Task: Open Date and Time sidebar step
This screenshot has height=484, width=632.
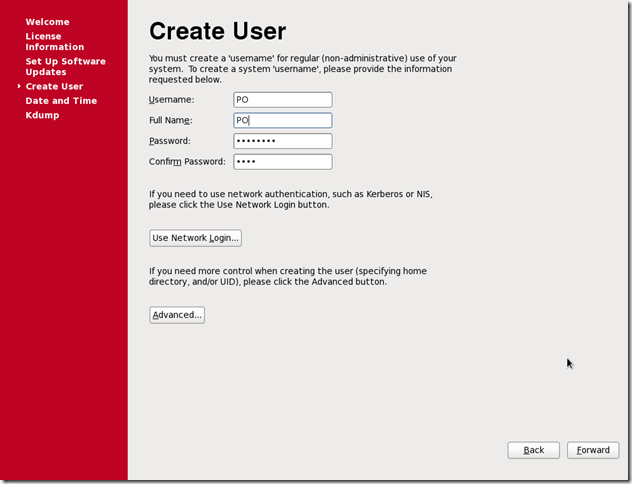Action: pos(61,101)
